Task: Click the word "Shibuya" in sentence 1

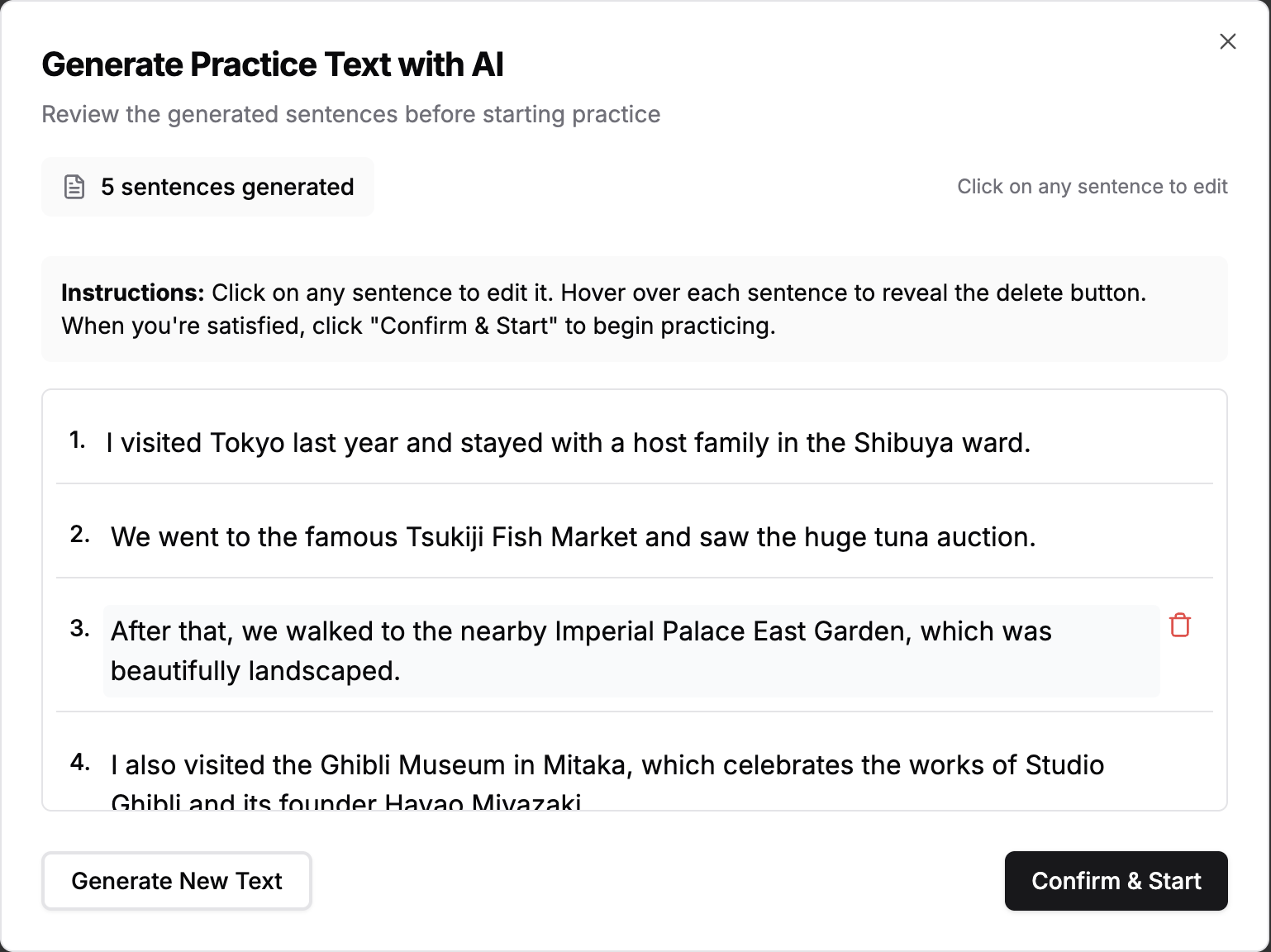Action: tap(903, 443)
